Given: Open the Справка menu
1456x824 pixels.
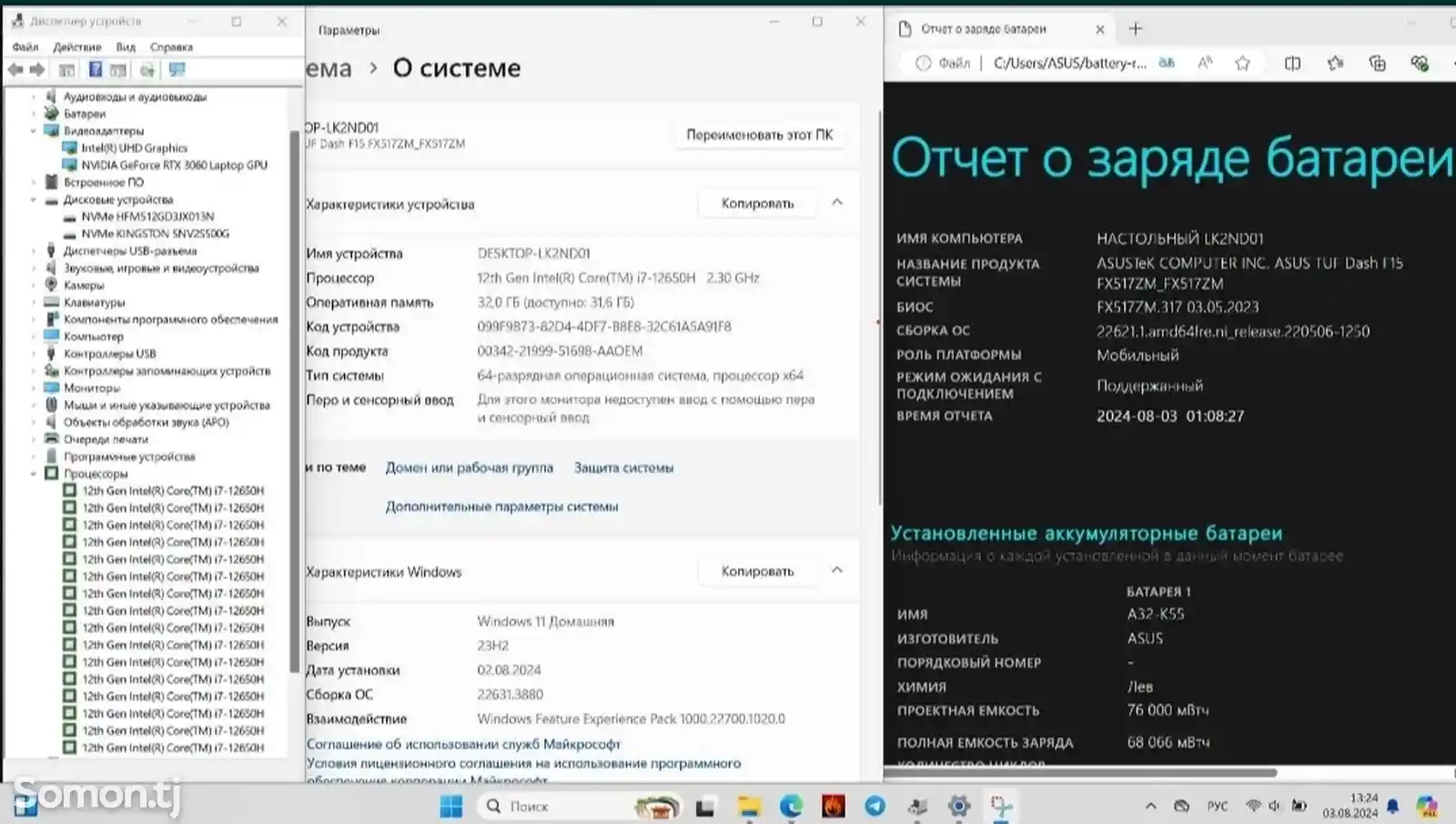Looking at the screenshot, I should (171, 47).
